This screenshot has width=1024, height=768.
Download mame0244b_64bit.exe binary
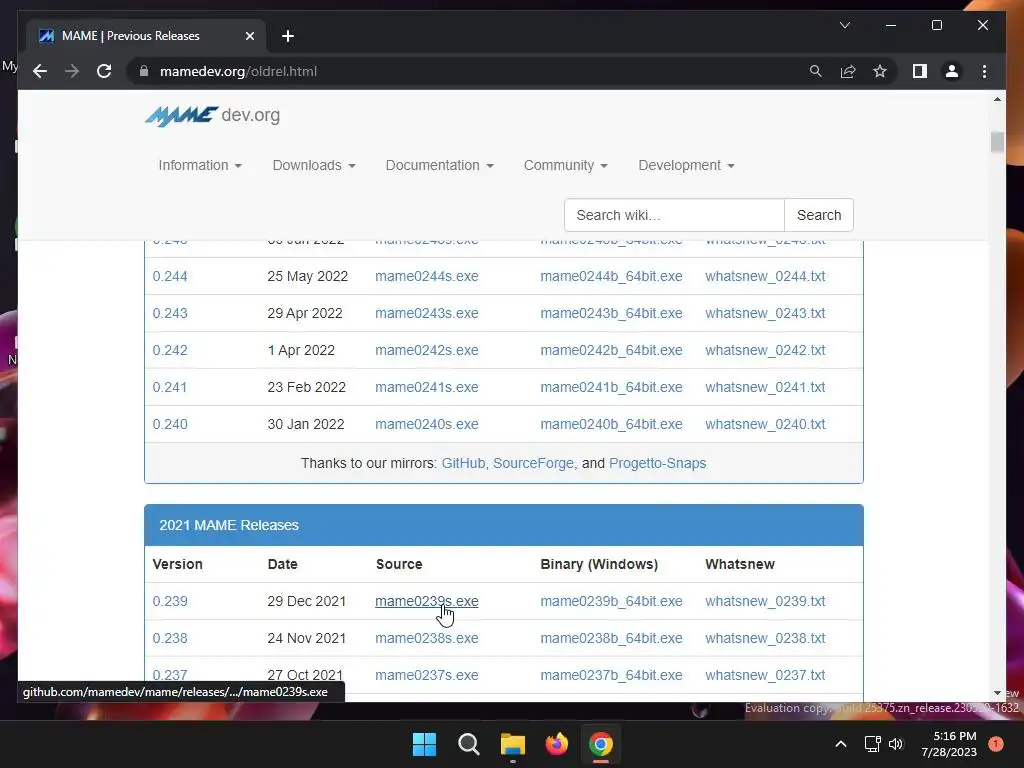point(611,276)
